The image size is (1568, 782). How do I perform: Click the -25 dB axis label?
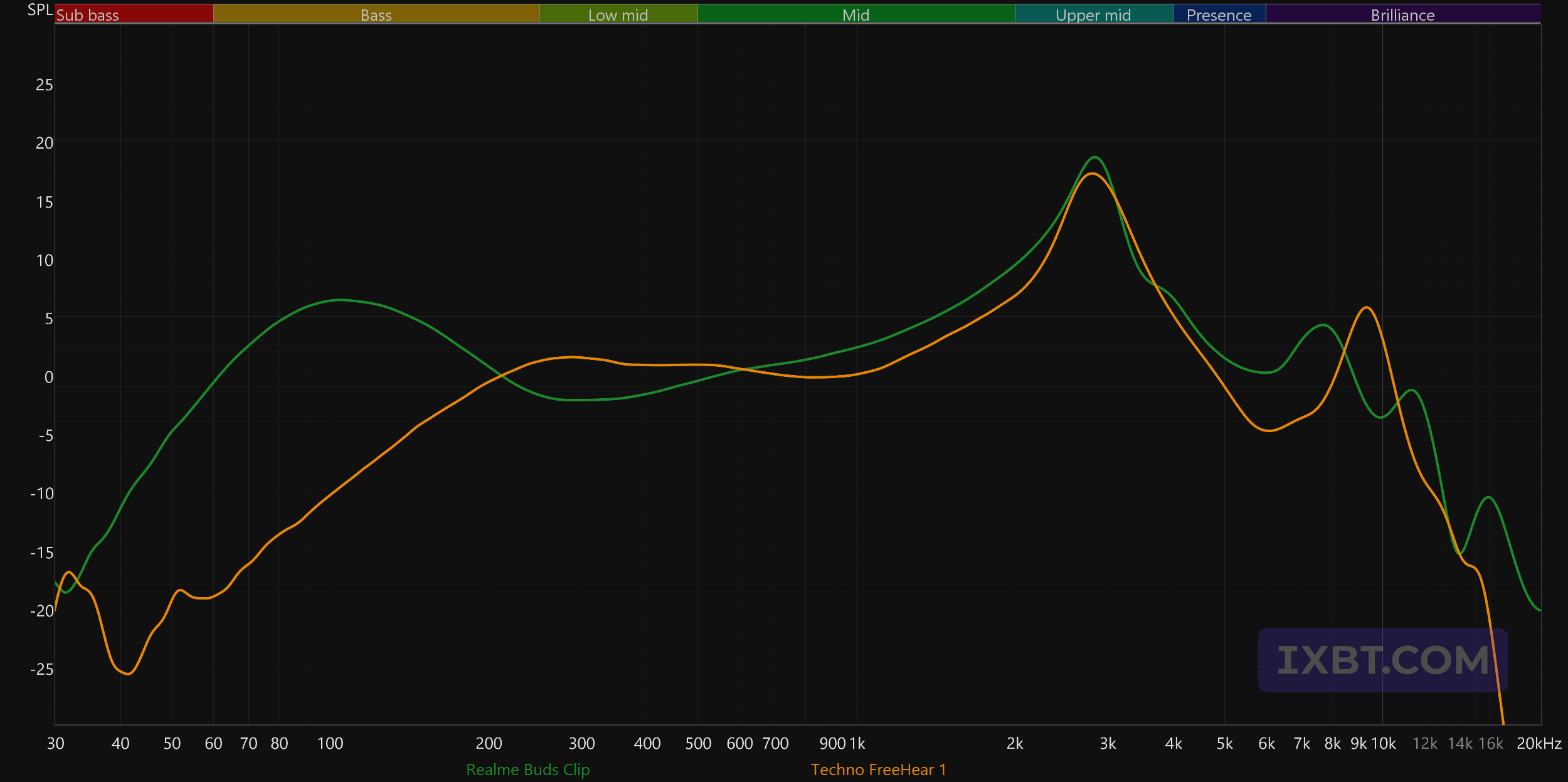[41, 669]
